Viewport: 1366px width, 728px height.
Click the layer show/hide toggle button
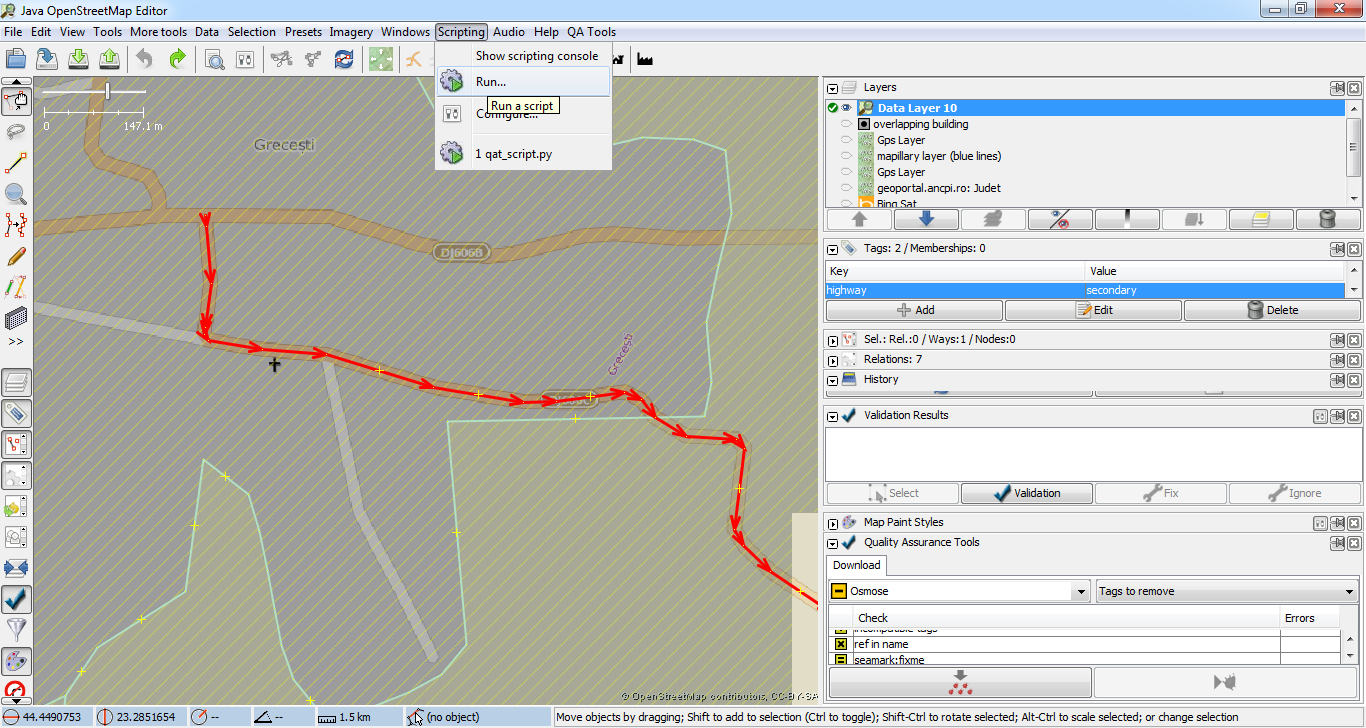pyautogui.click(x=1060, y=219)
